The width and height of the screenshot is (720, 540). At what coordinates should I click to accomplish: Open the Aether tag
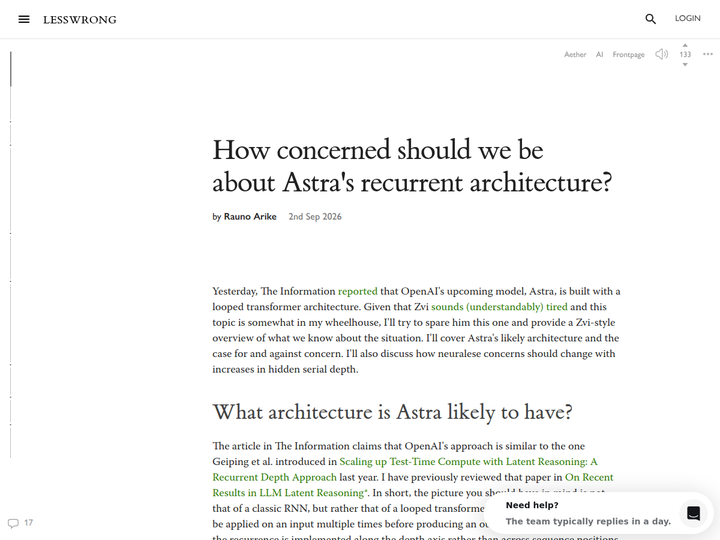(x=575, y=55)
